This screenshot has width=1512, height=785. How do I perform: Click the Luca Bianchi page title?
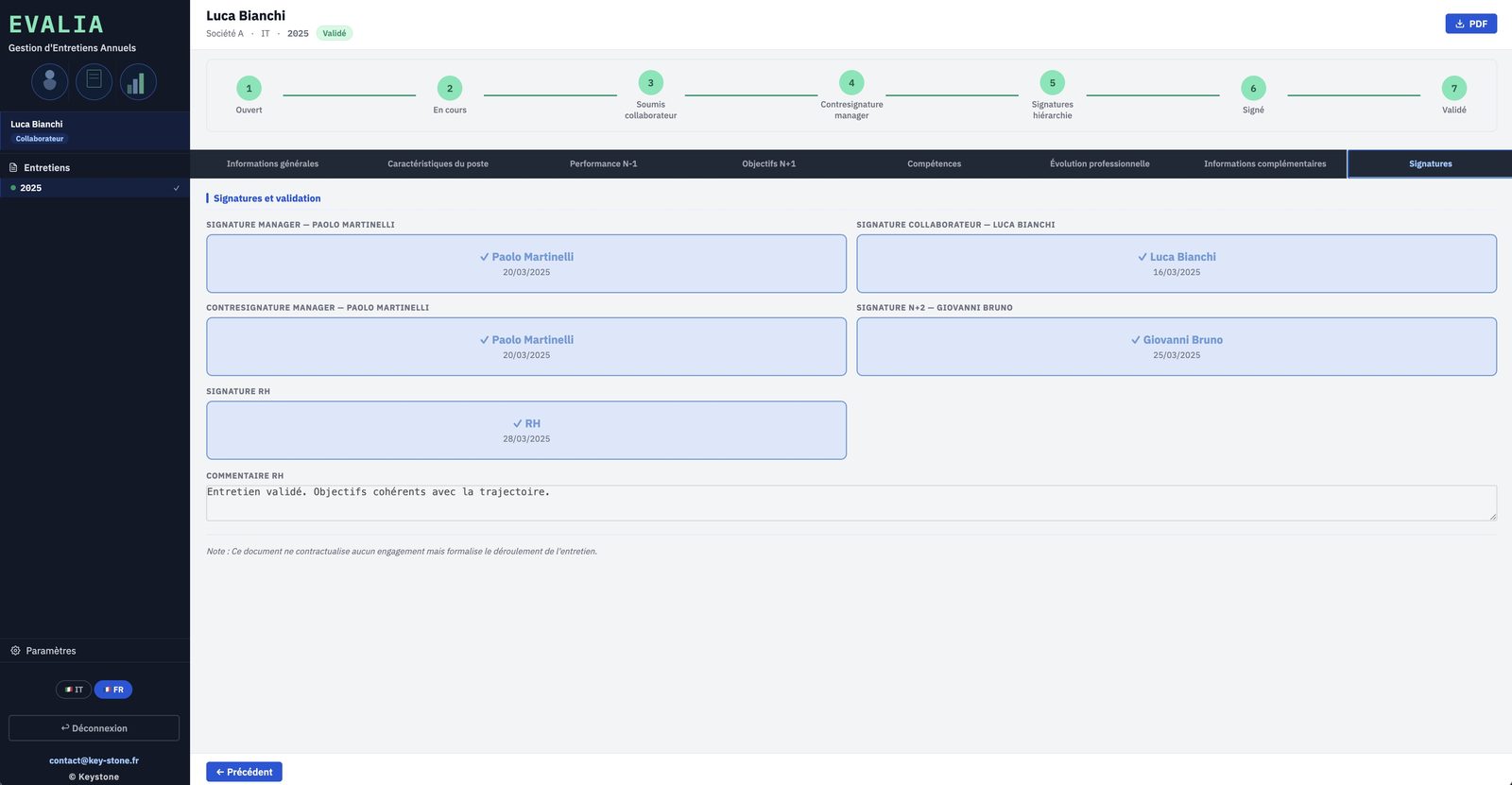[246, 15]
